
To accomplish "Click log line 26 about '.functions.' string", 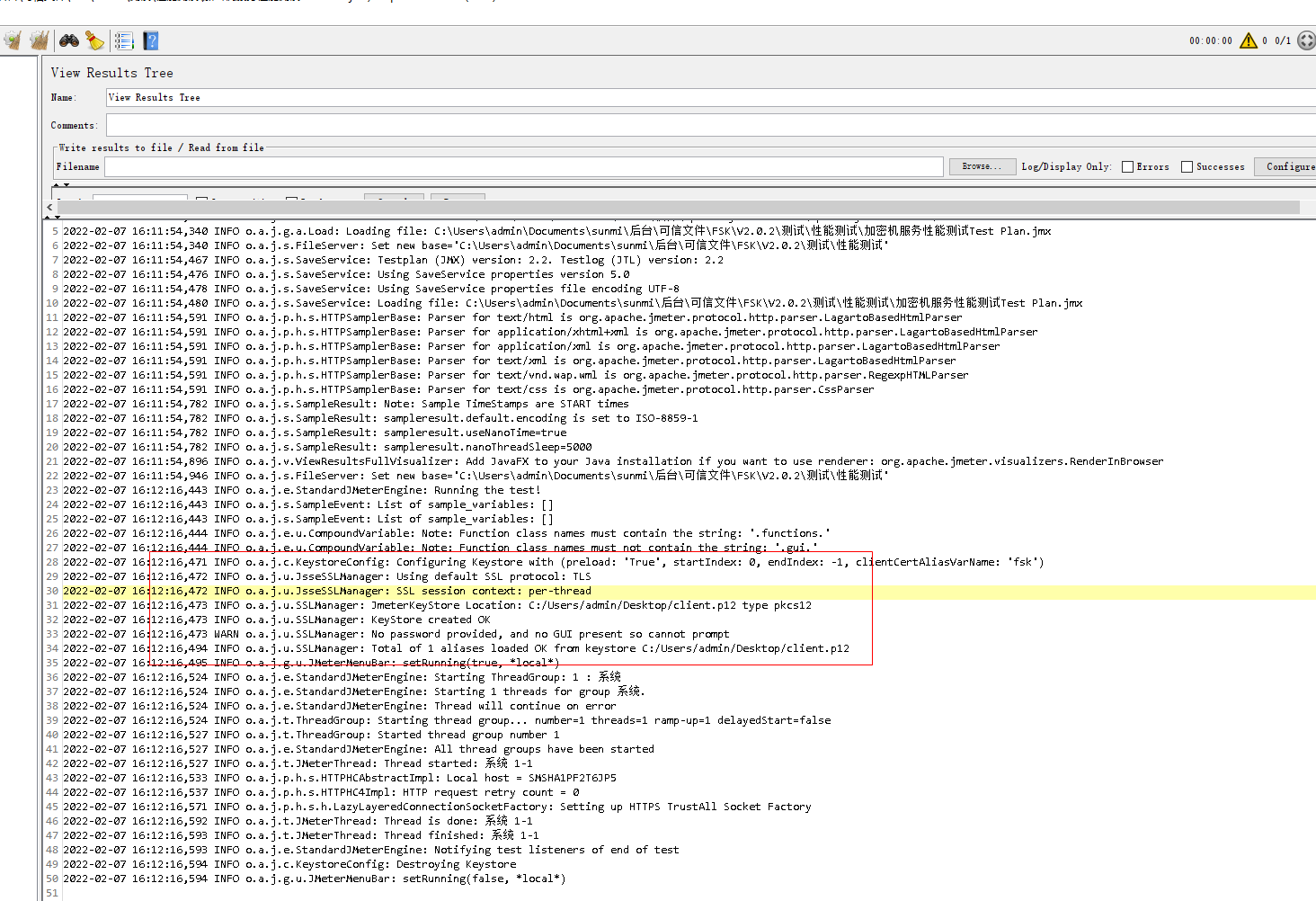I will pos(447,533).
